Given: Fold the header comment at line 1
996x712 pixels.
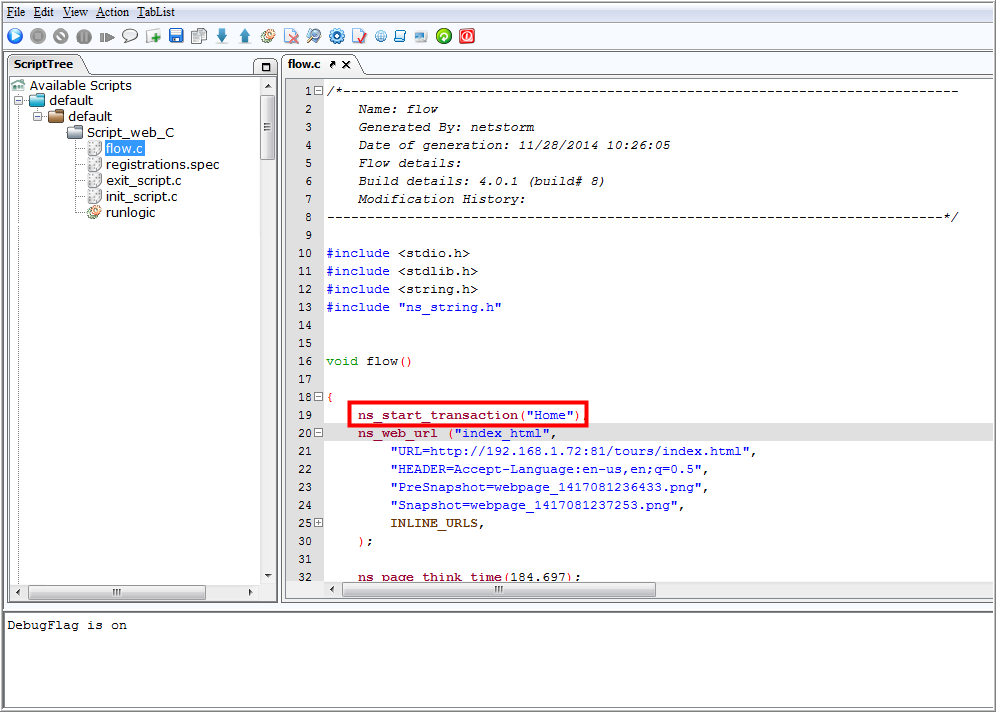Looking at the screenshot, I should click(319, 91).
